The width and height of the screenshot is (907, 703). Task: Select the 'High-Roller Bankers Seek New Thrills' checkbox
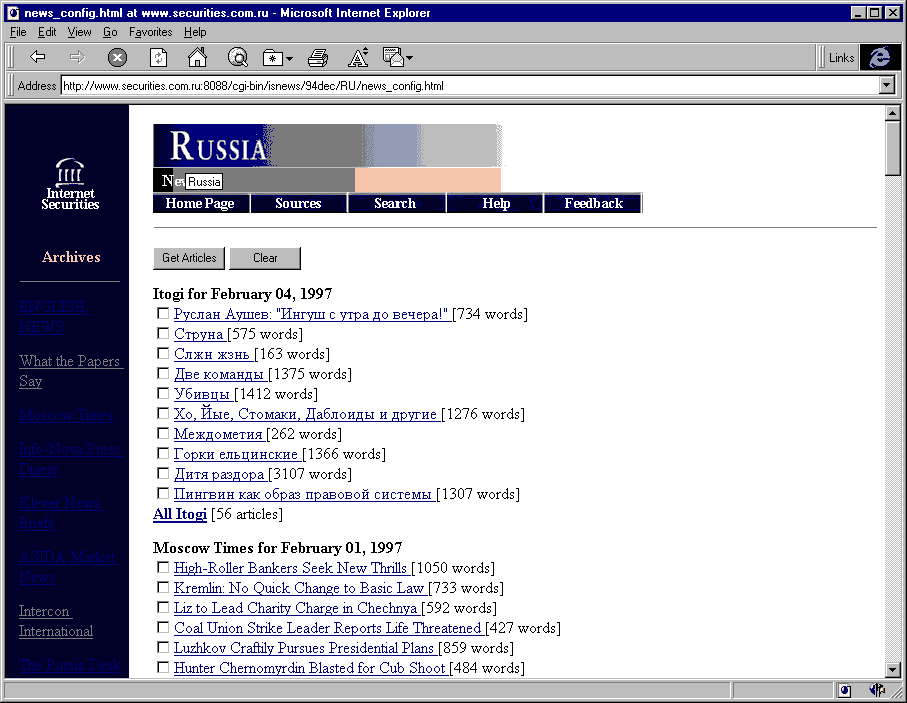(163, 568)
